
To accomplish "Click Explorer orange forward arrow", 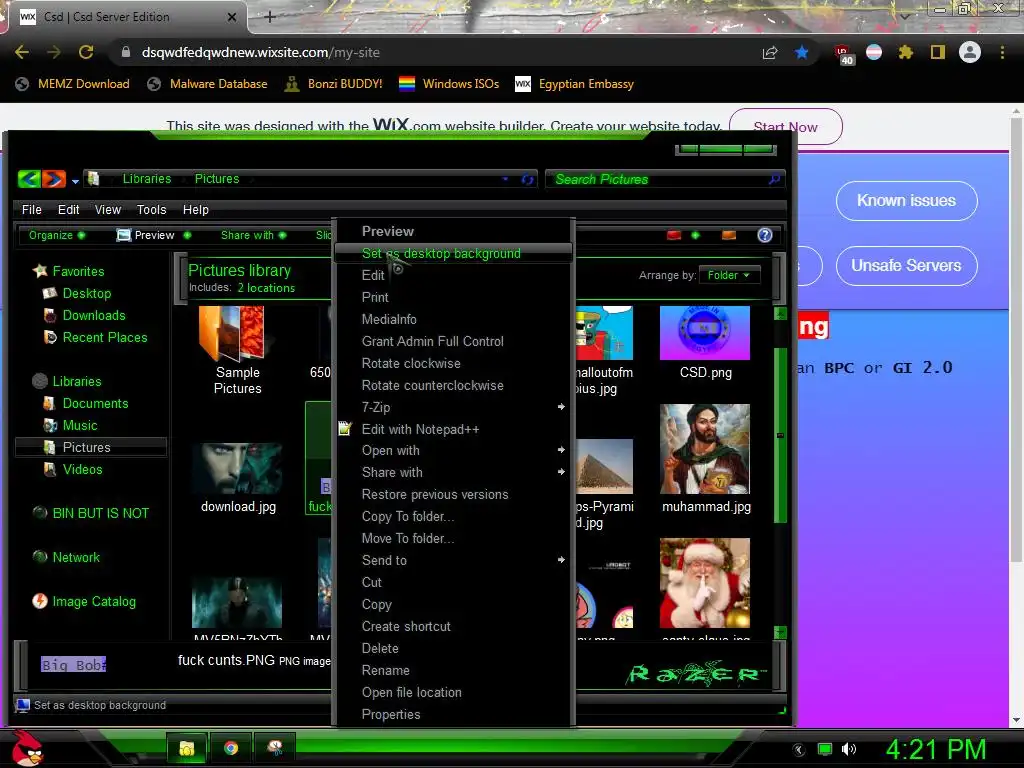I will click(54, 178).
